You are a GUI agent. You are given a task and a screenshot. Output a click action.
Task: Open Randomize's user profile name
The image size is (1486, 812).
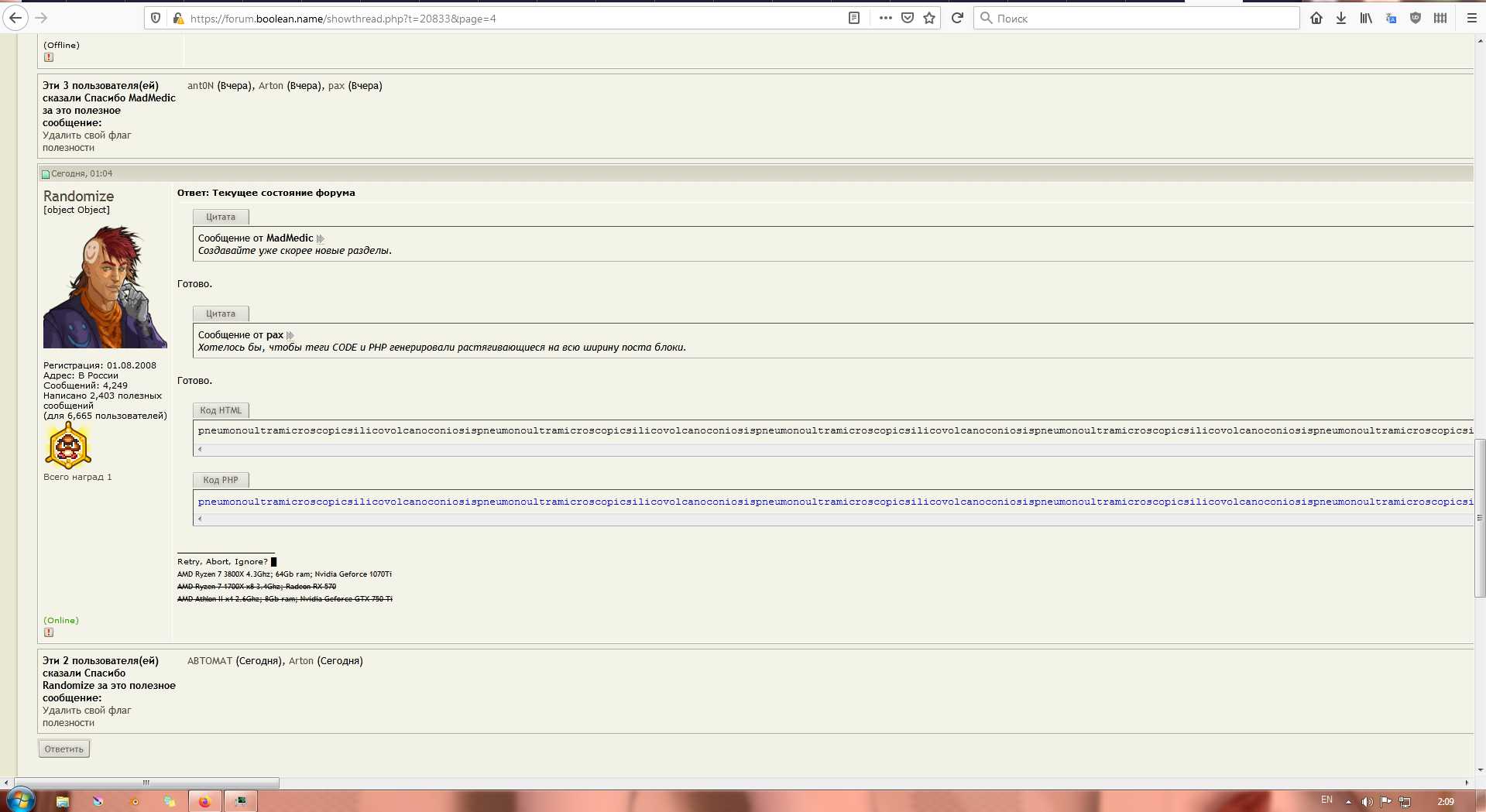point(78,196)
